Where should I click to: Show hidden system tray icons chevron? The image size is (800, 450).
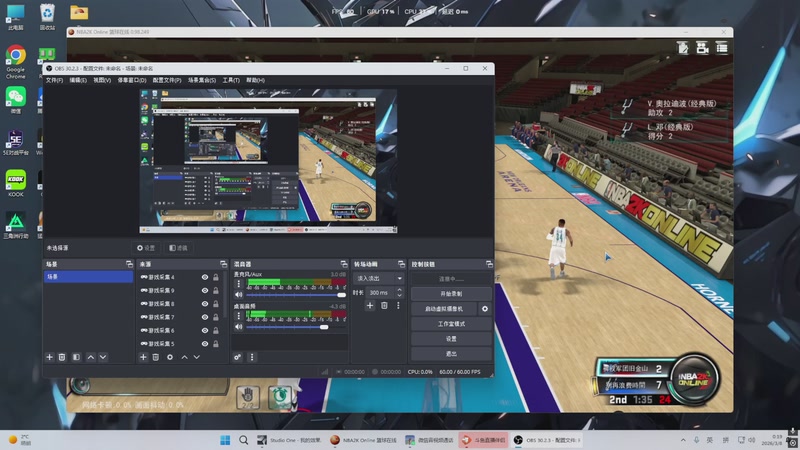coord(683,440)
